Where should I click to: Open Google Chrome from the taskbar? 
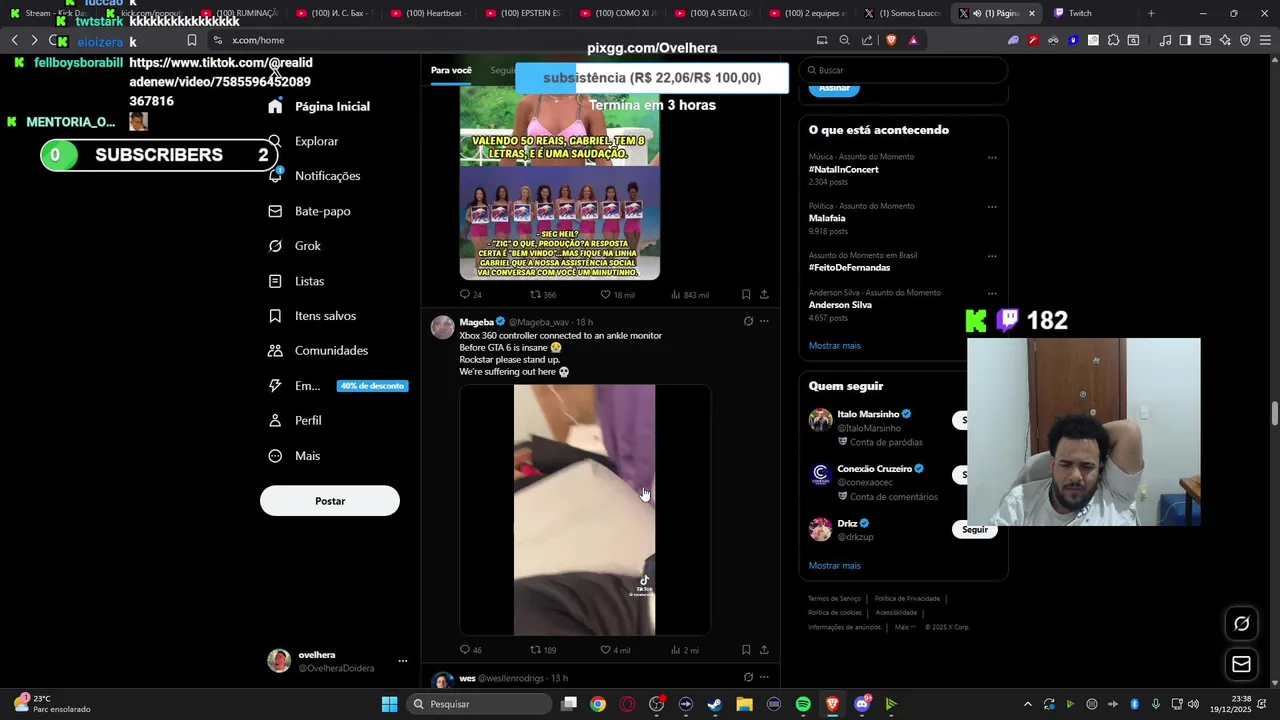tap(598, 704)
